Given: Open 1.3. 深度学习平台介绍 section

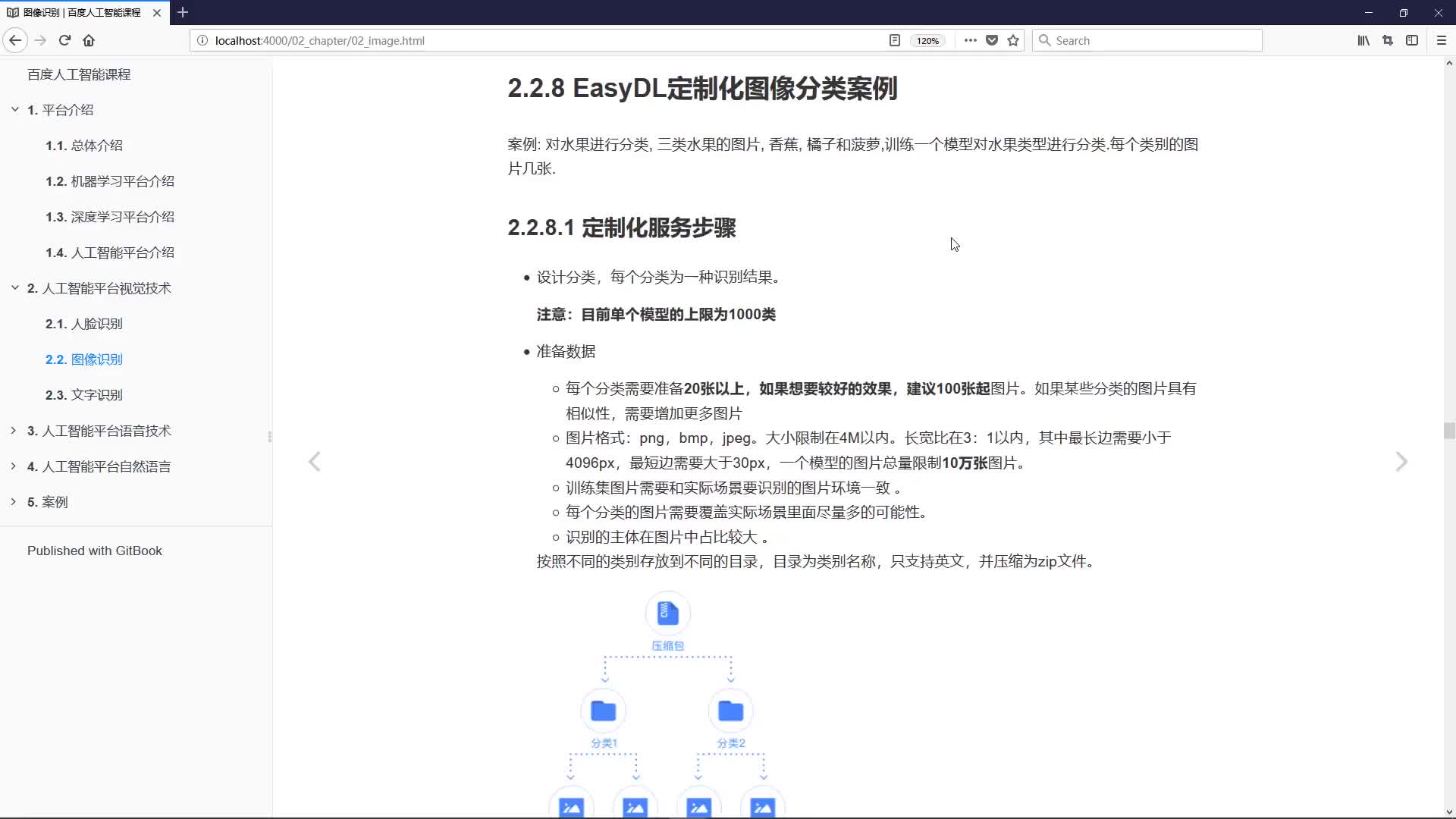Looking at the screenshot, I should (x=110, y=217).
